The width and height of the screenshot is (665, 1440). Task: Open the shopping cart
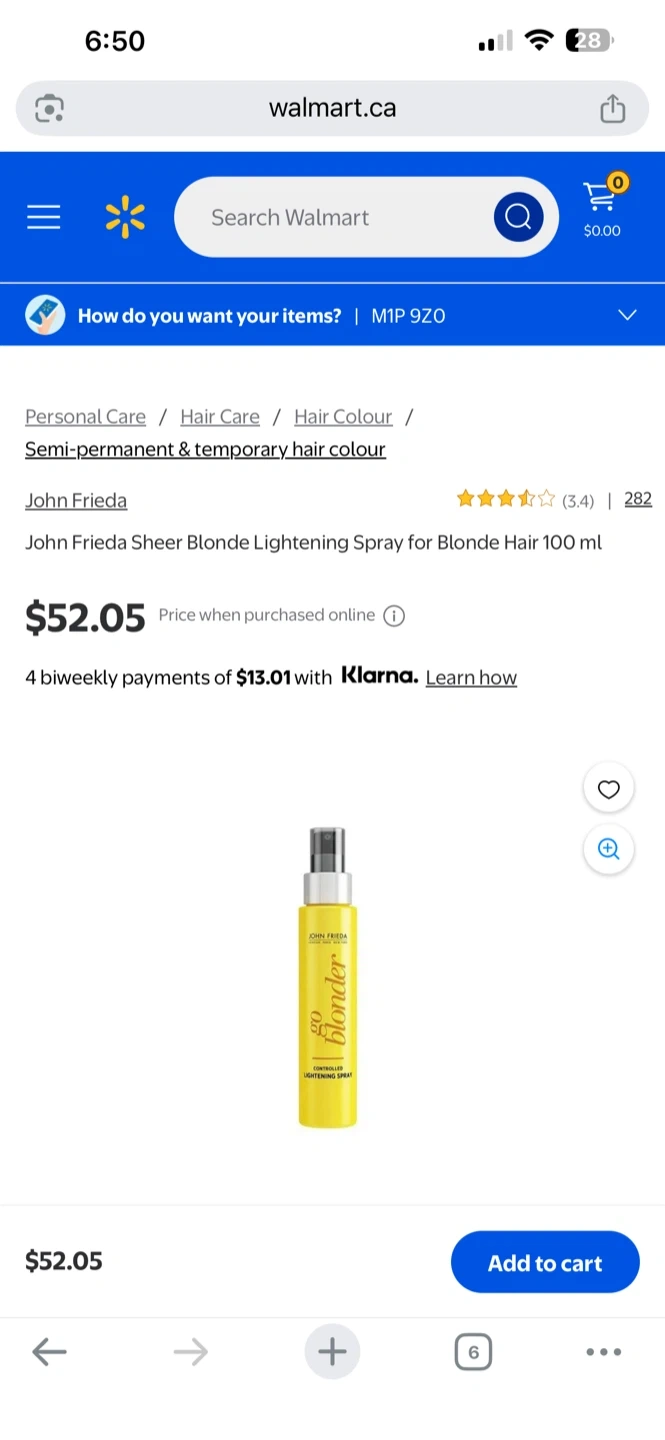coord(601,207)
